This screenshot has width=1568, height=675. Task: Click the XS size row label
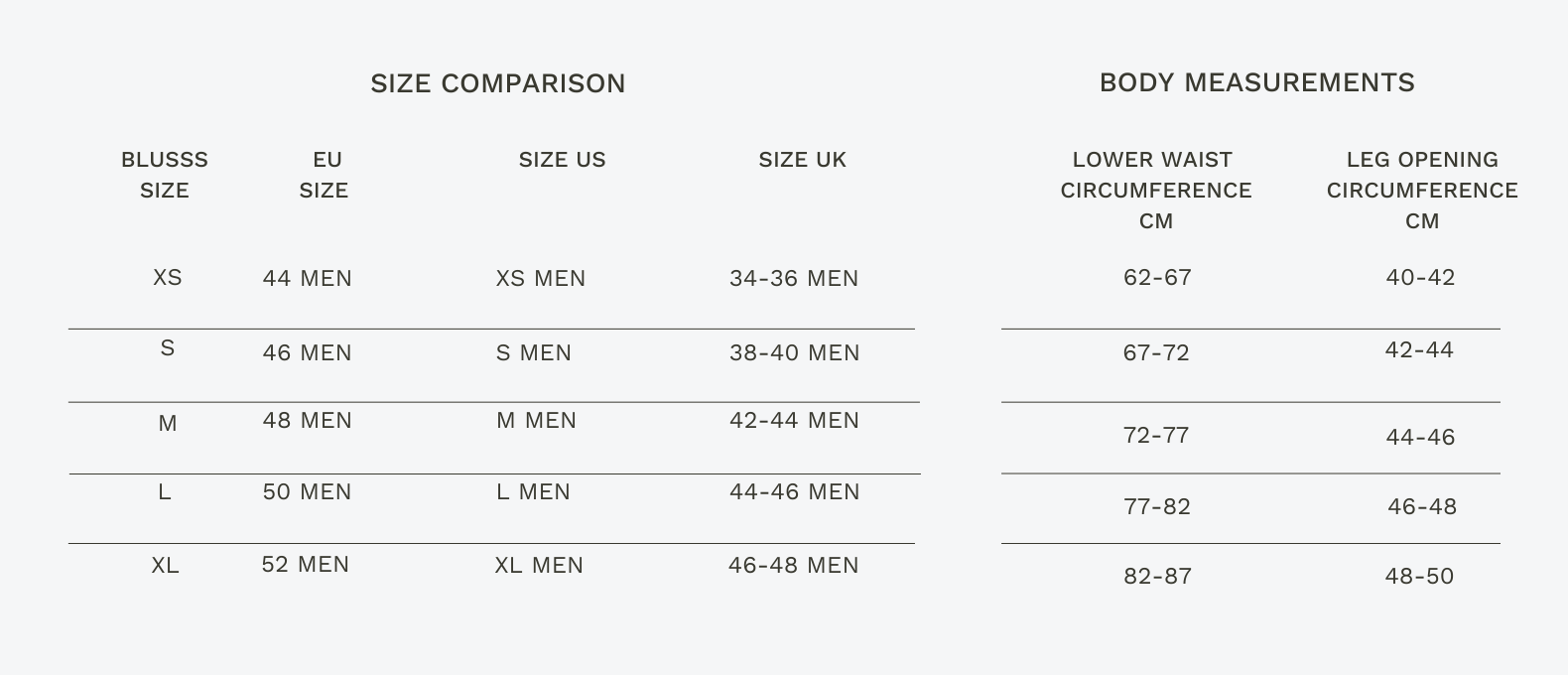coord(167,278)
